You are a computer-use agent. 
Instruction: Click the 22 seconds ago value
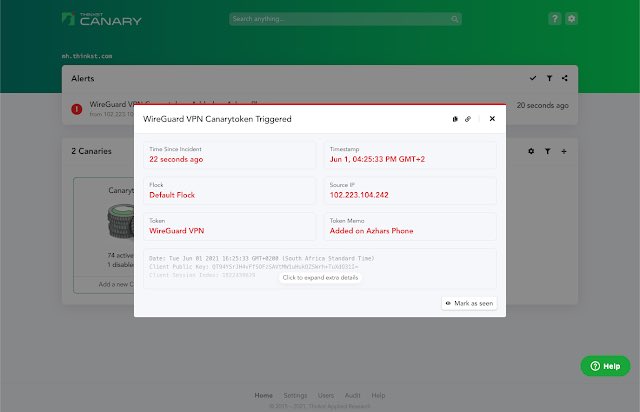(x=176, y=159)
